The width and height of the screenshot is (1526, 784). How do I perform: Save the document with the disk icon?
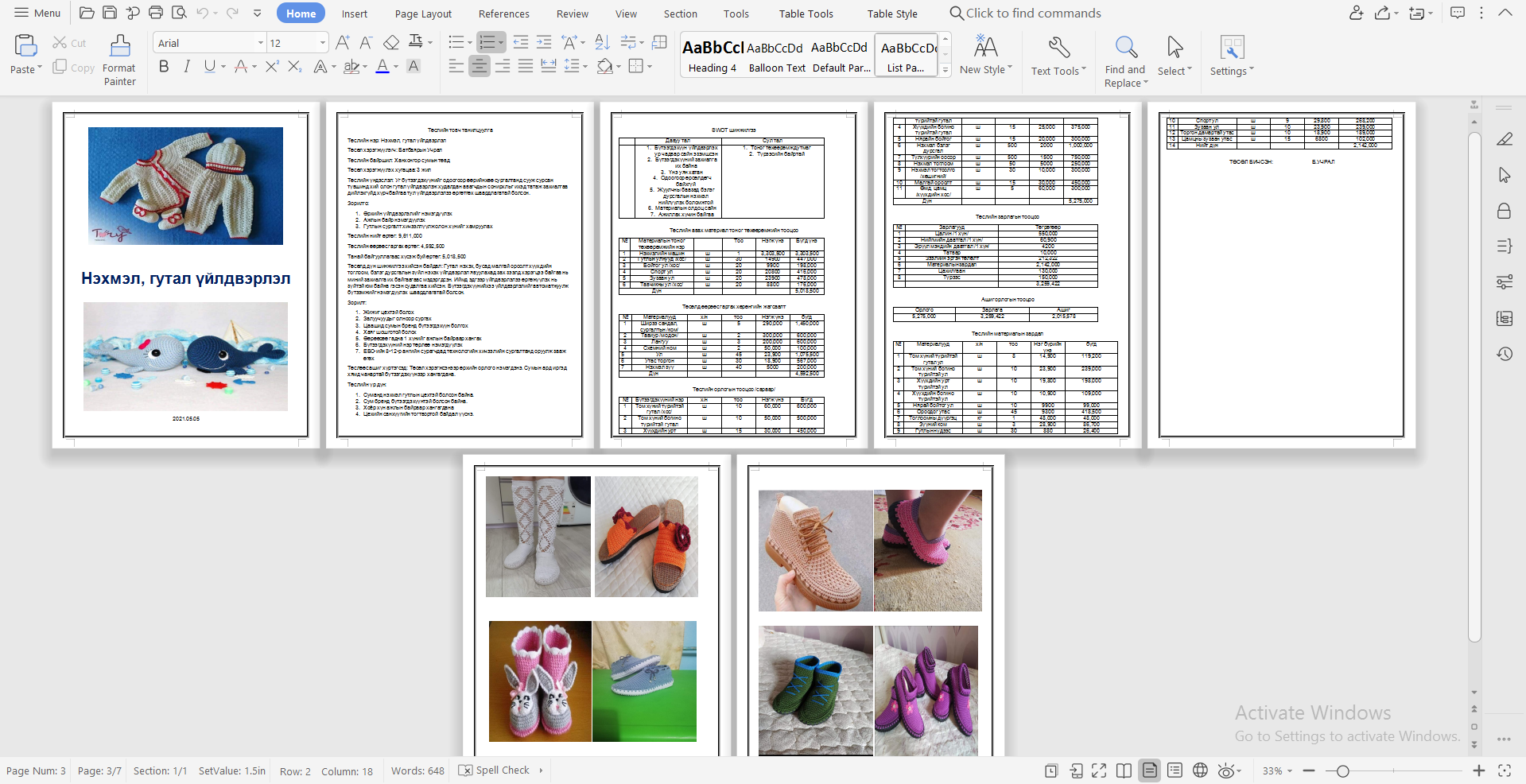111,13
